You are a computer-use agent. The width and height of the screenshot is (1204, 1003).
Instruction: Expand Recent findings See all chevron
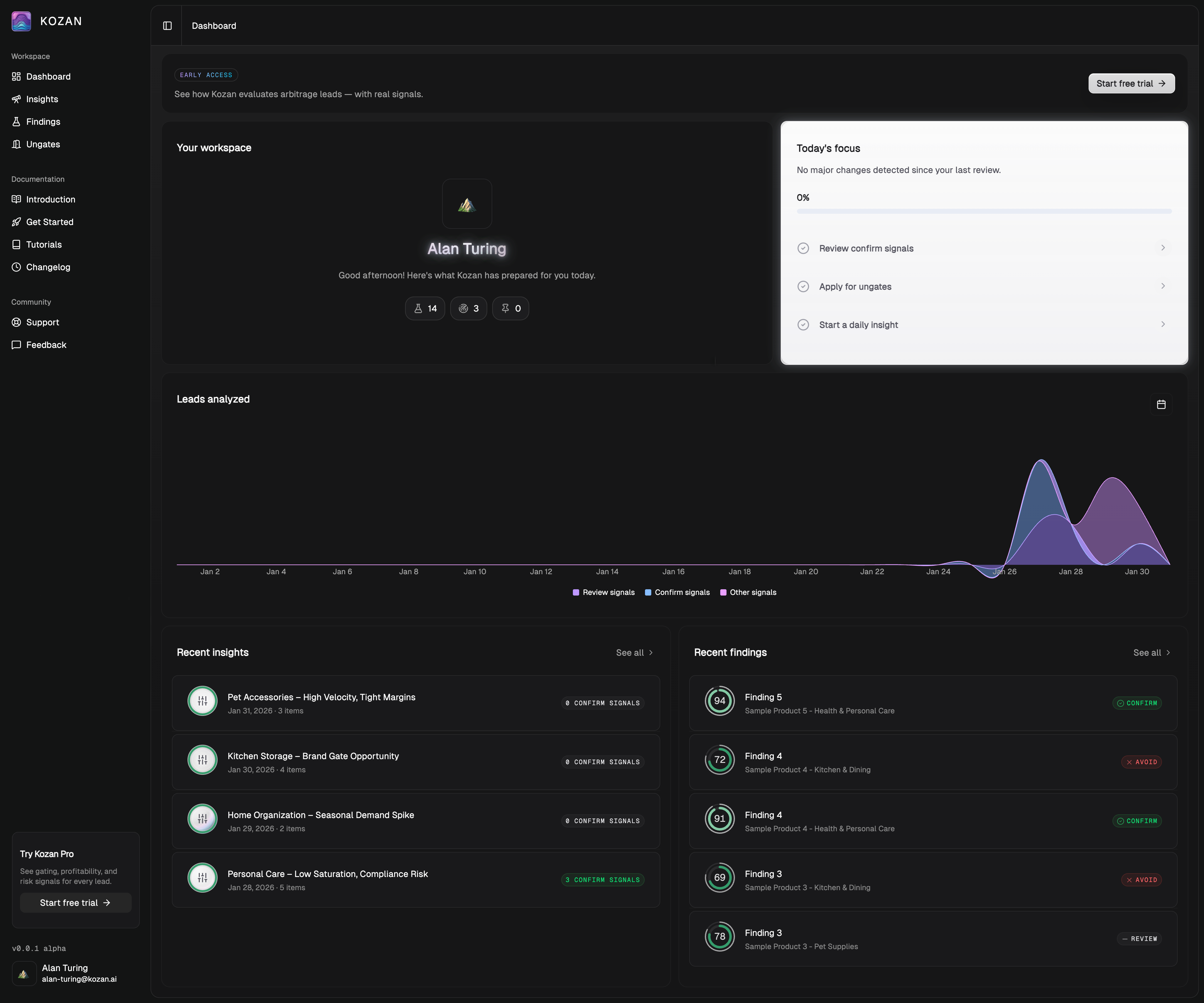(x=1168, y=653)
